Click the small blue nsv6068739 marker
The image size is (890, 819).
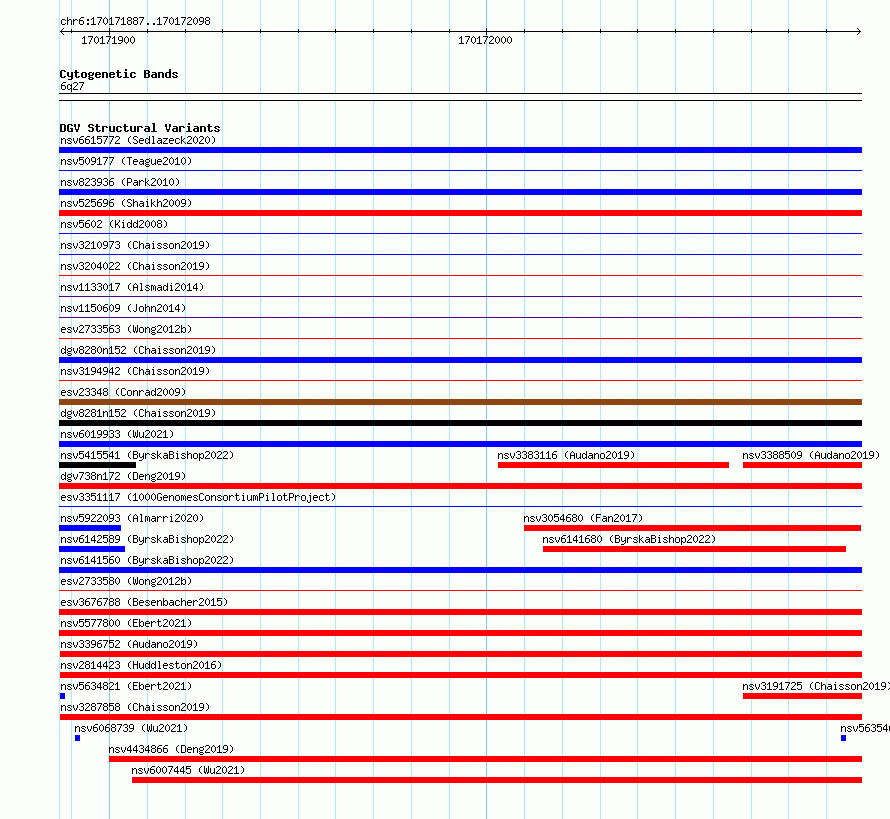(x=78, y=738)
